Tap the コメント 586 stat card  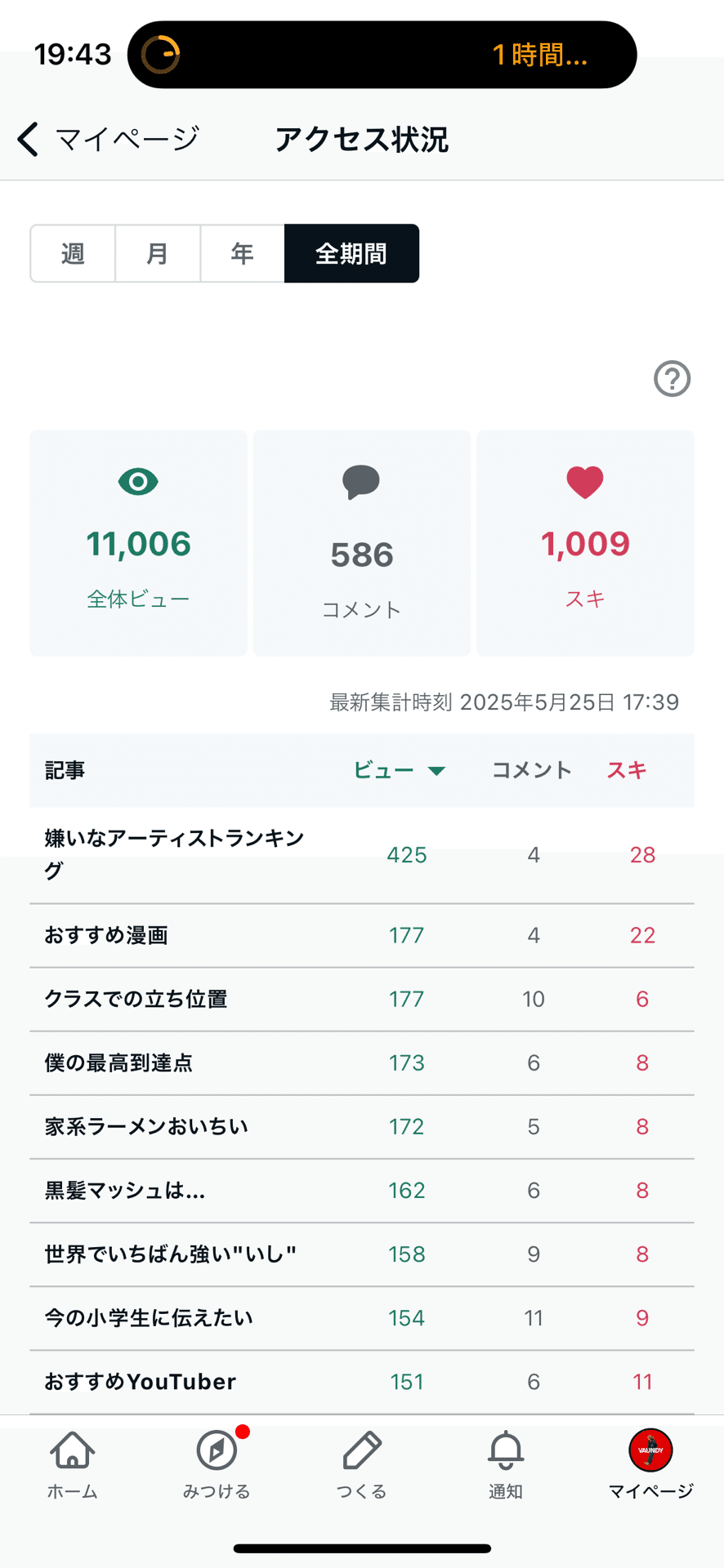pos(362,543)
